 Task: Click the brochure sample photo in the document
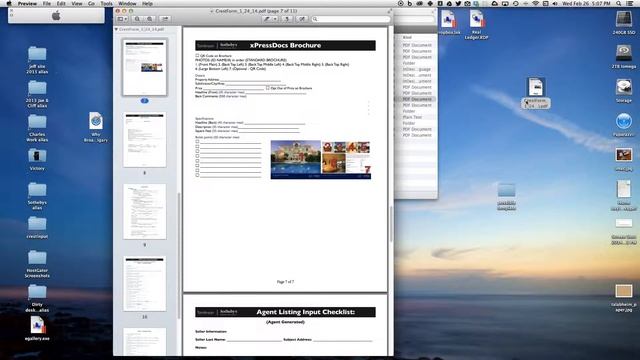click(321, 160)
